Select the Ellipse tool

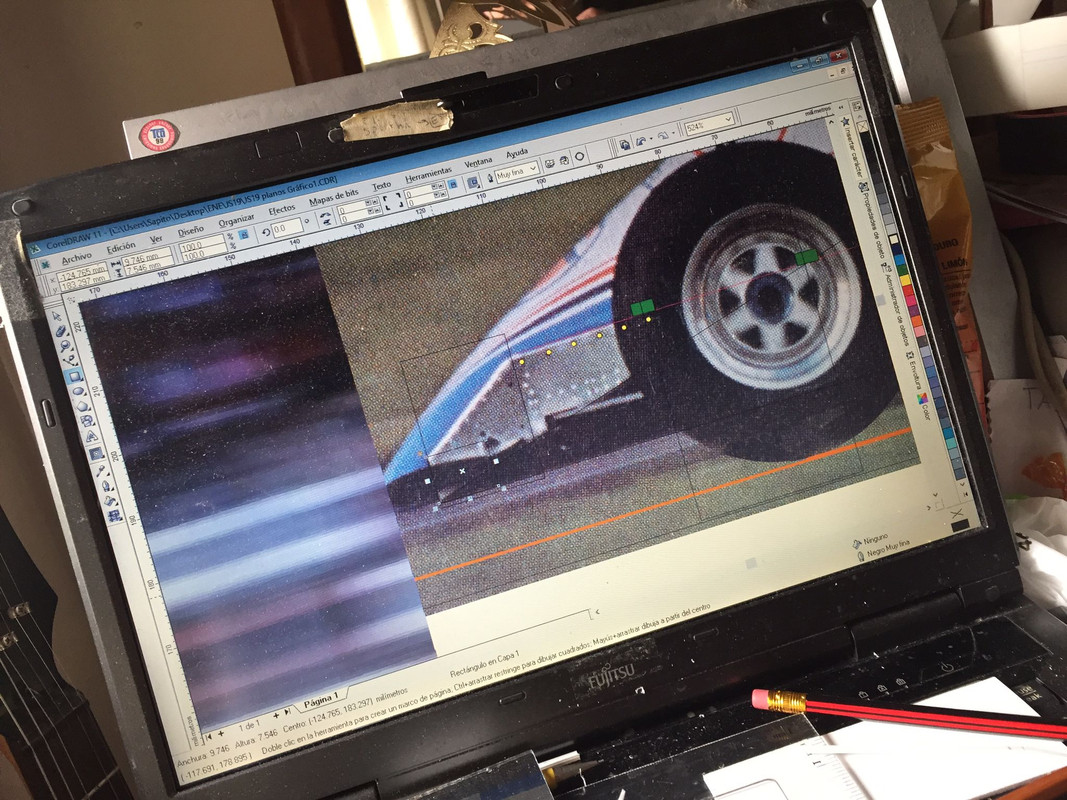coord(78,390)
